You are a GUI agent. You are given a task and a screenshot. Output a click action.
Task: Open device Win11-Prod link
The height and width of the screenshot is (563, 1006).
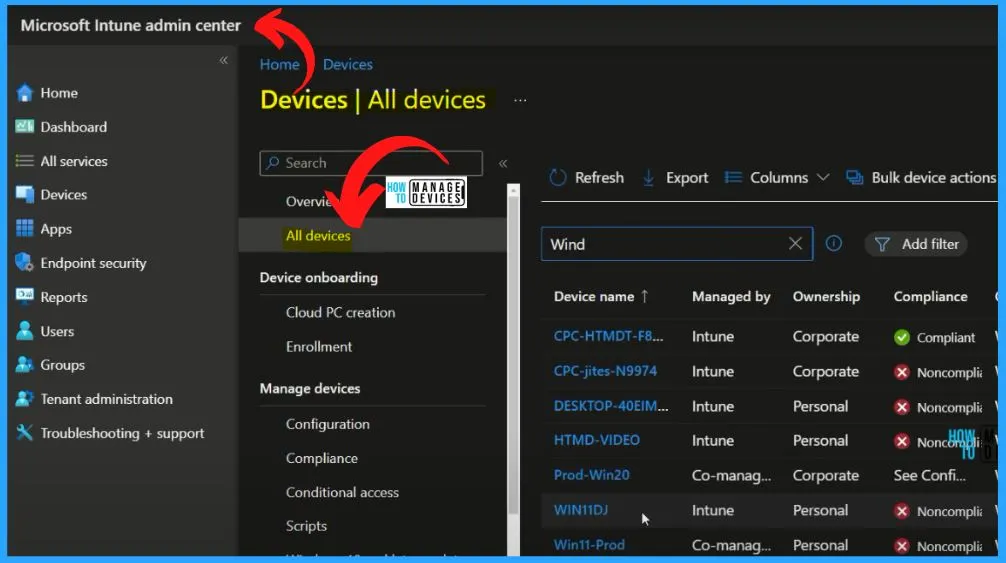pyautogui.click(x=589, y=544)
